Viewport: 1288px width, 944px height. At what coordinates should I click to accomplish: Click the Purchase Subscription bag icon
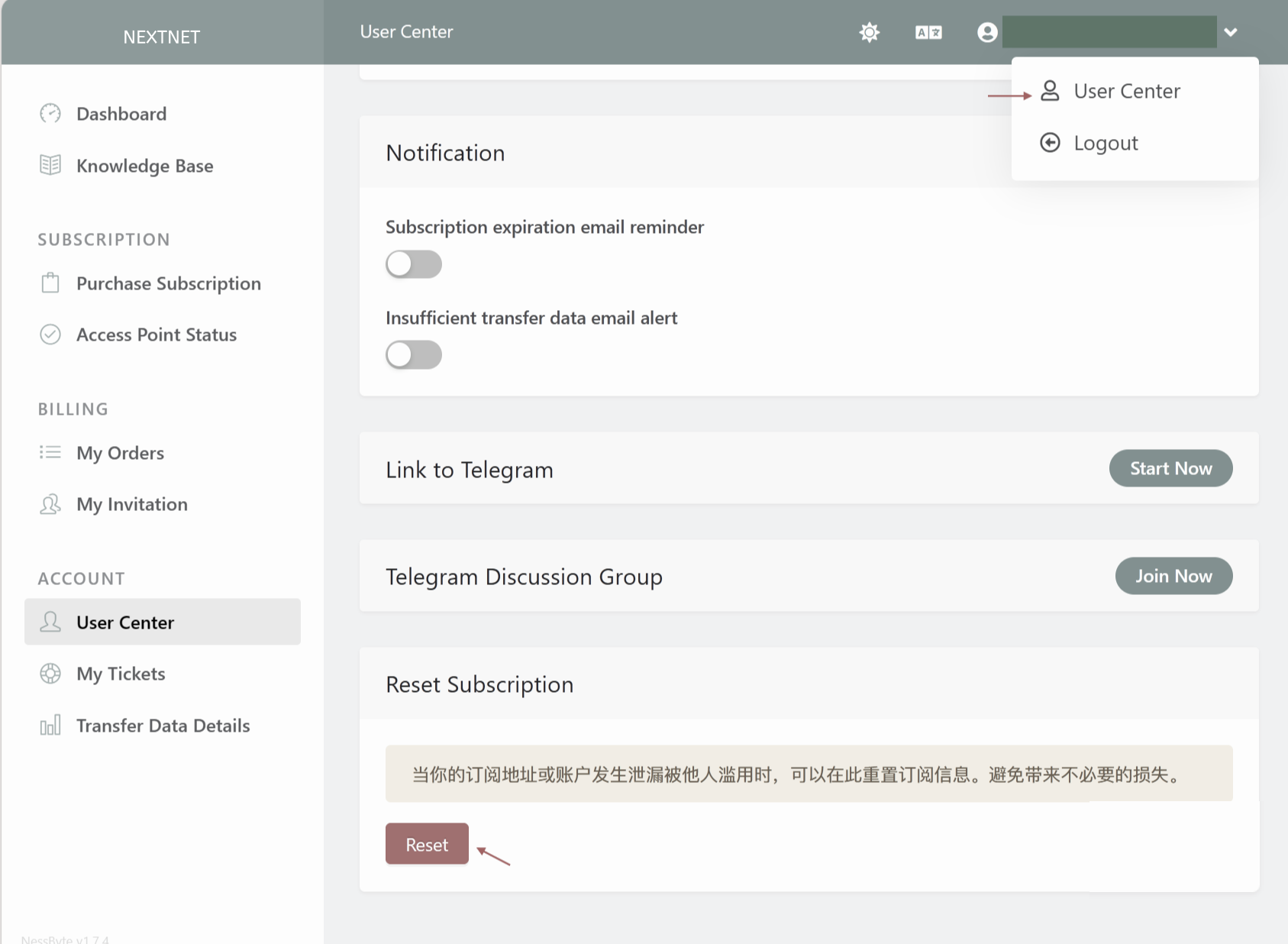(x=50, y=283)
